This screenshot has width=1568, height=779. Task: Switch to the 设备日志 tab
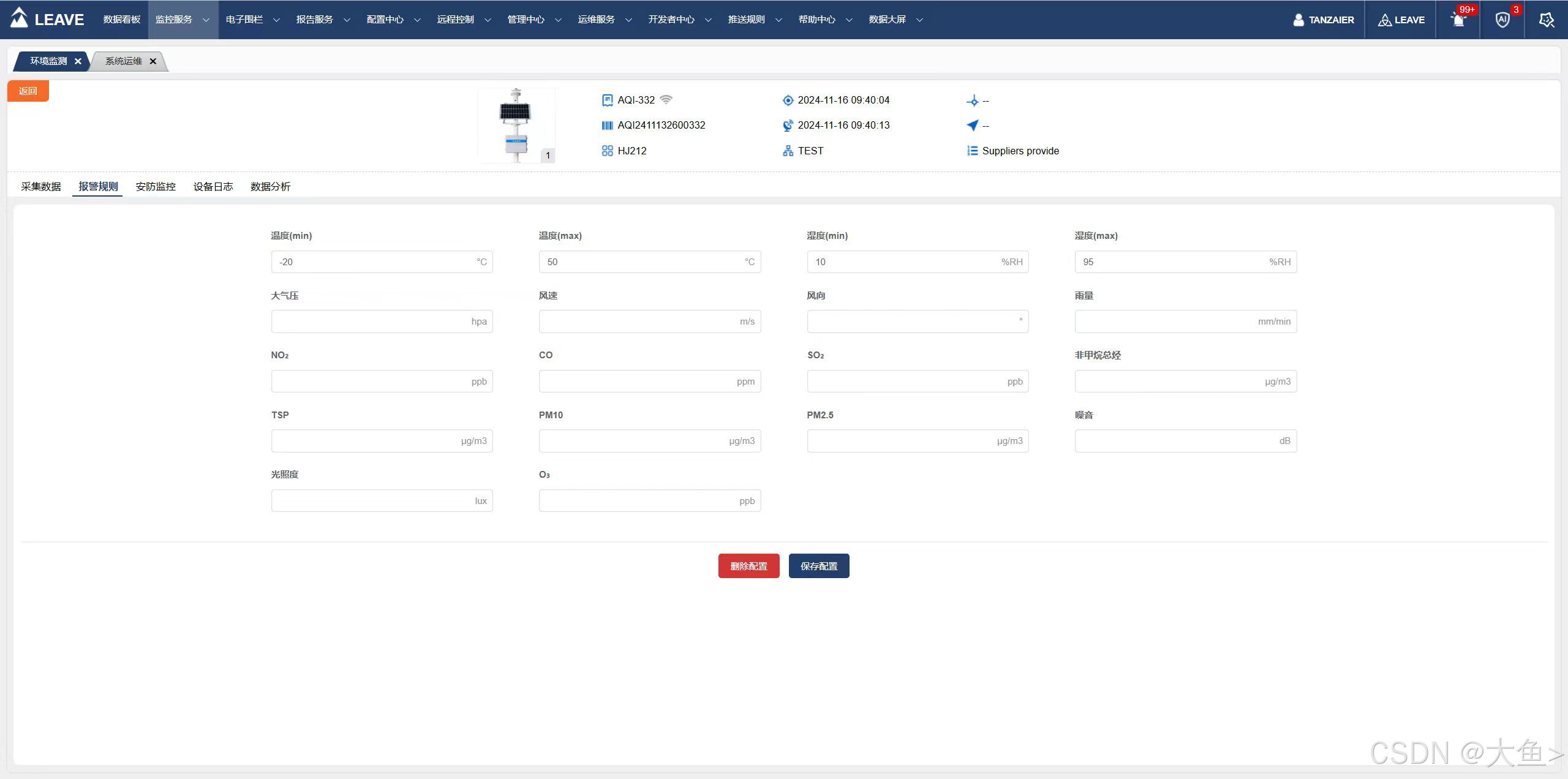(213, 187)
